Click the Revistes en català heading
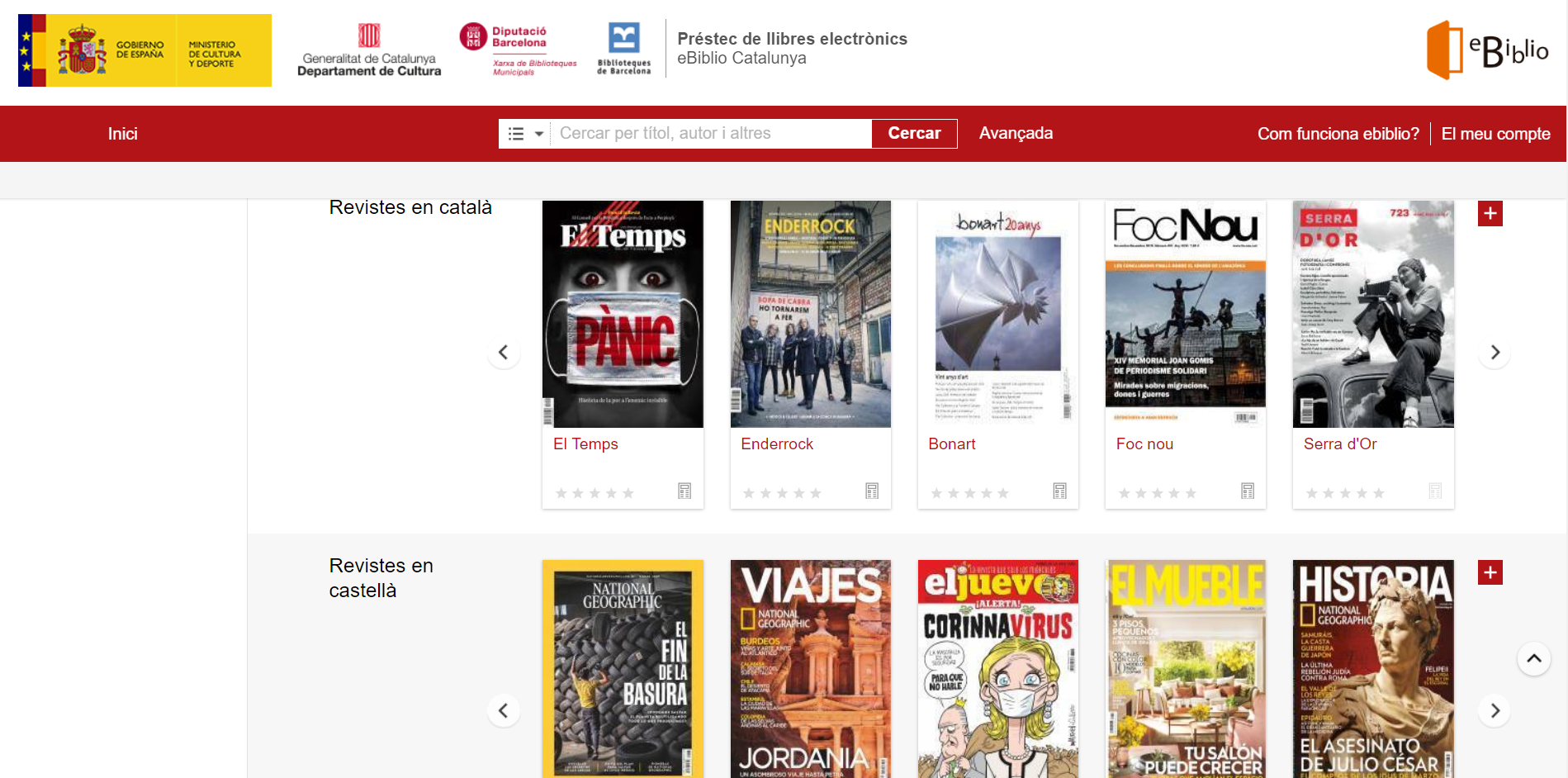1568x778 pixels. pos(410,207)
